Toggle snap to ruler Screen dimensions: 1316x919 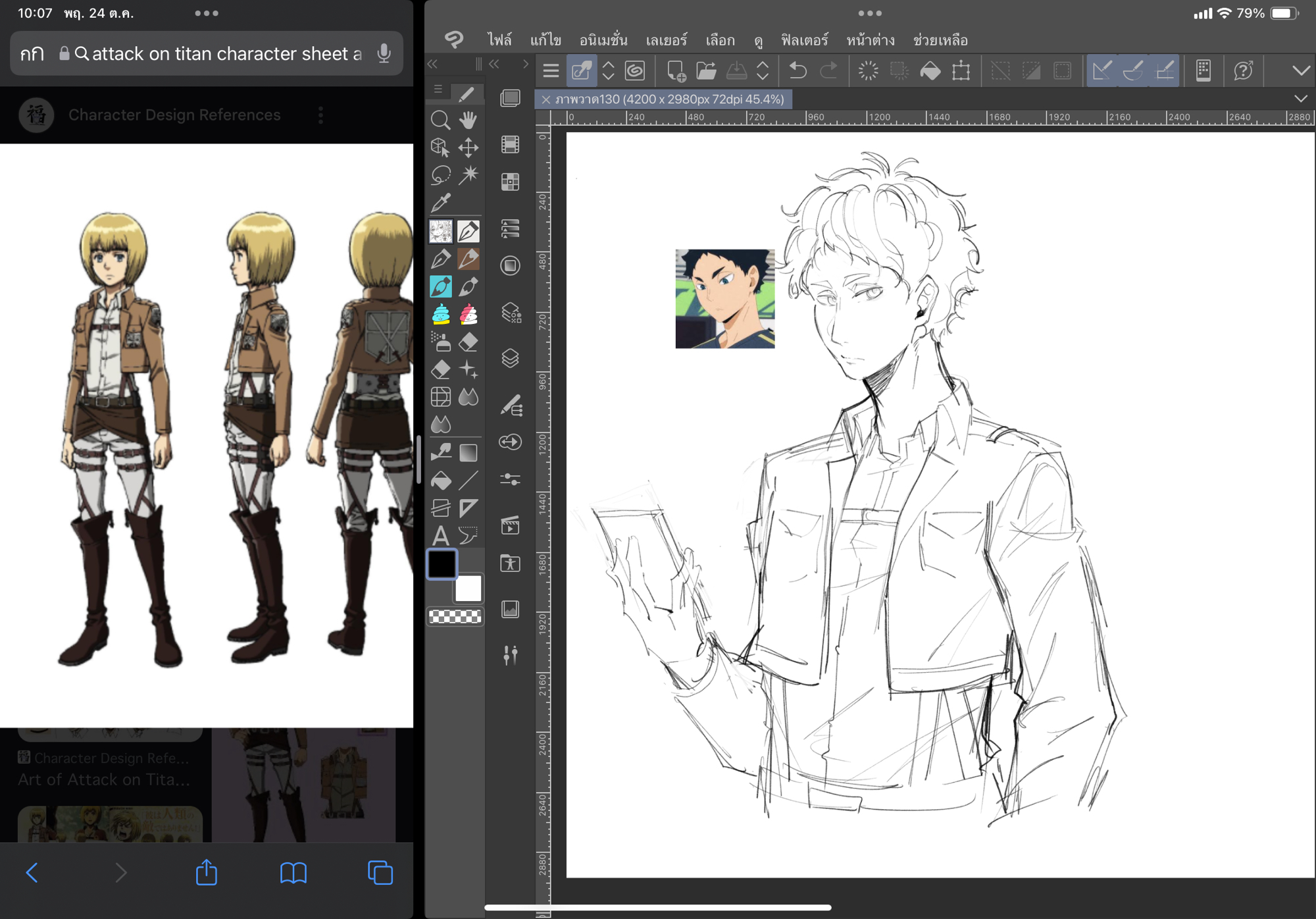tap(1102, 70)
